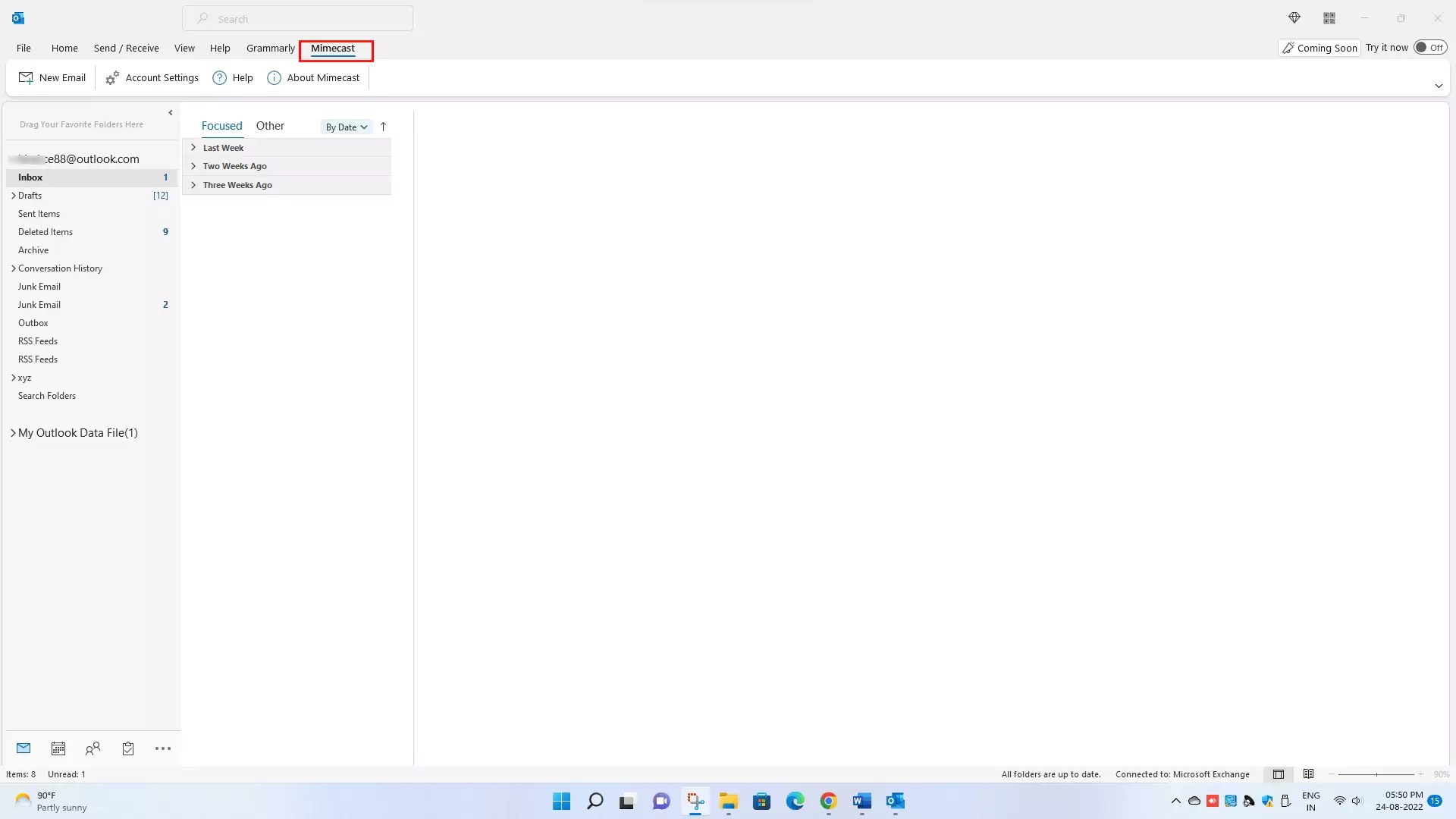Collapse the folder pane with the chevron

click(170, 112)
